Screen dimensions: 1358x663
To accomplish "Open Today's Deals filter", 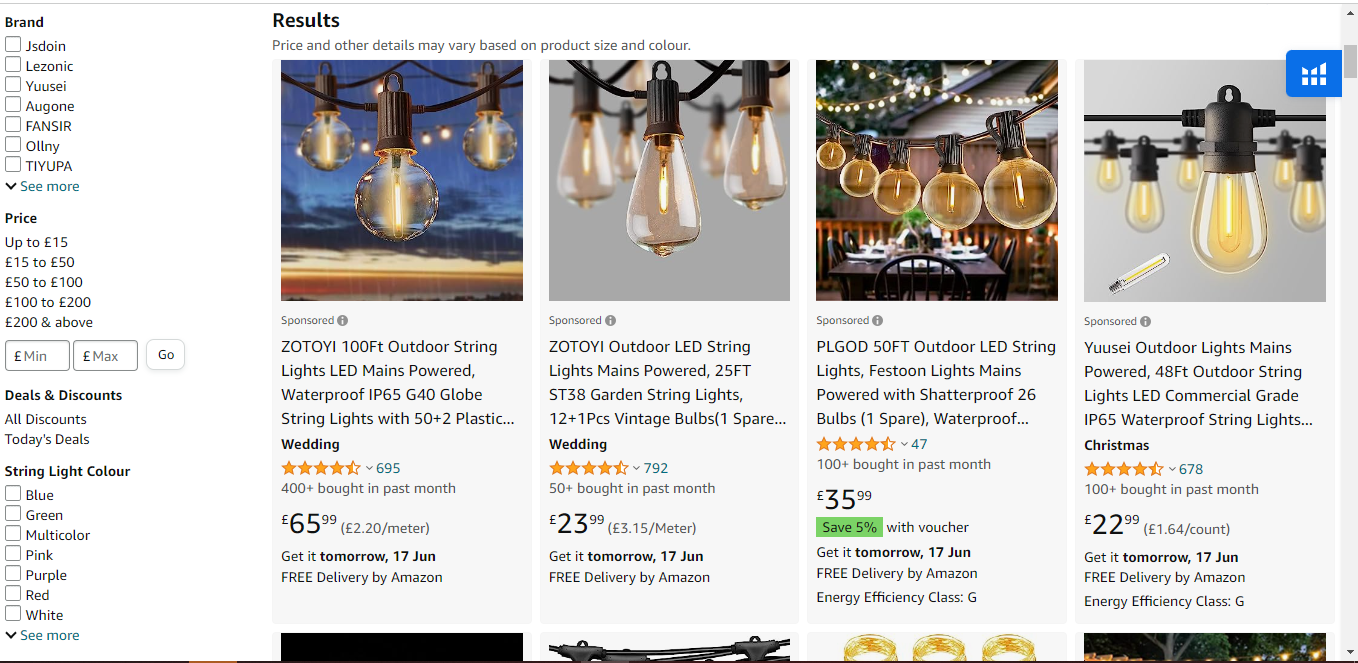I will [x=47, y=439].
